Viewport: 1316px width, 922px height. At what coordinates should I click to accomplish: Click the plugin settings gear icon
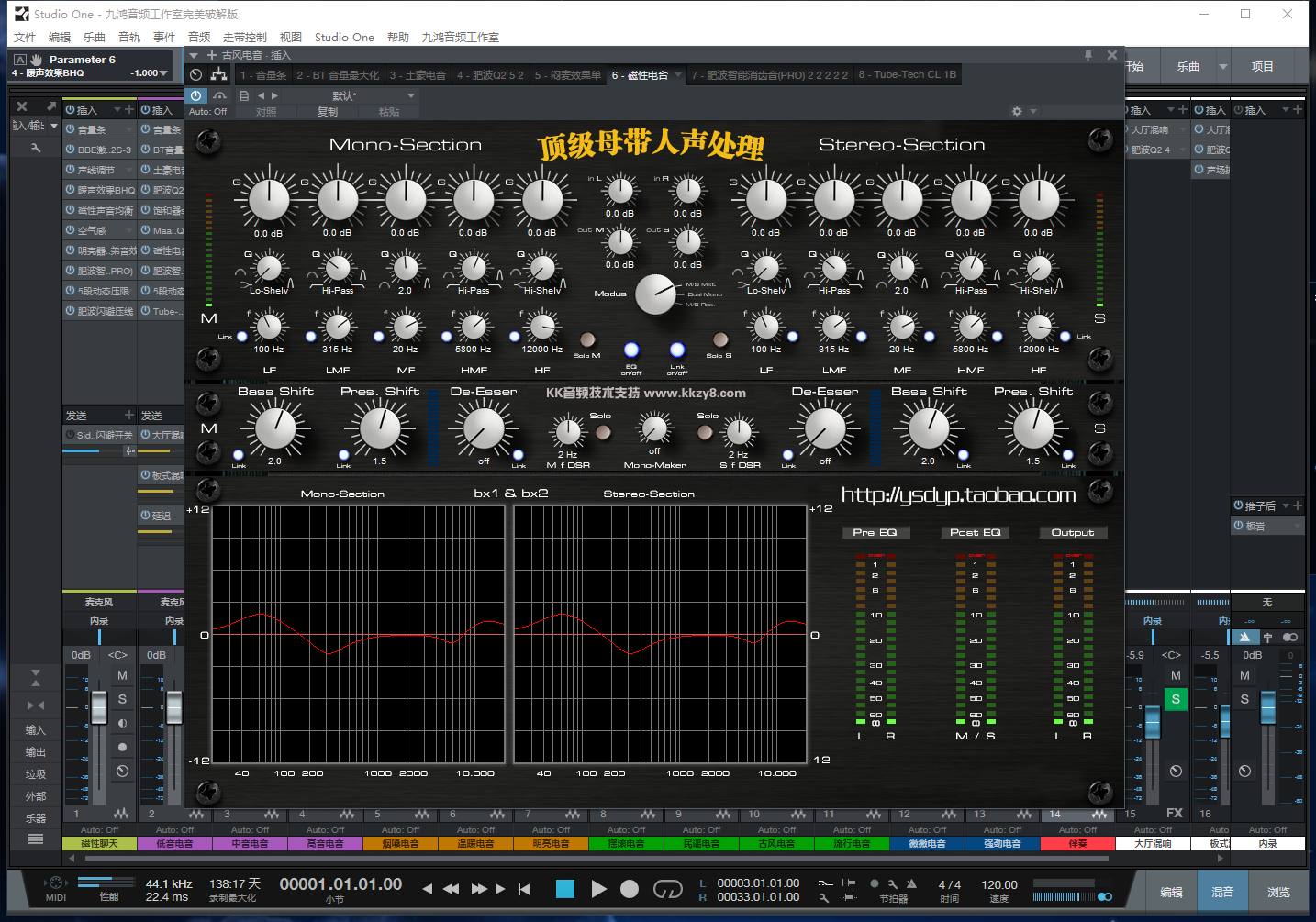(x=1017, y=111)
